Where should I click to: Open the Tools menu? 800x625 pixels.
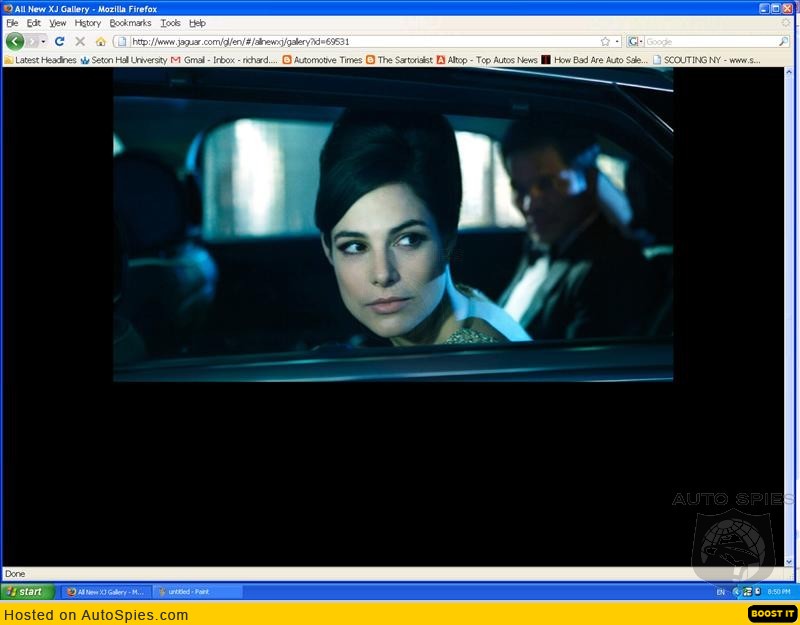170,23
